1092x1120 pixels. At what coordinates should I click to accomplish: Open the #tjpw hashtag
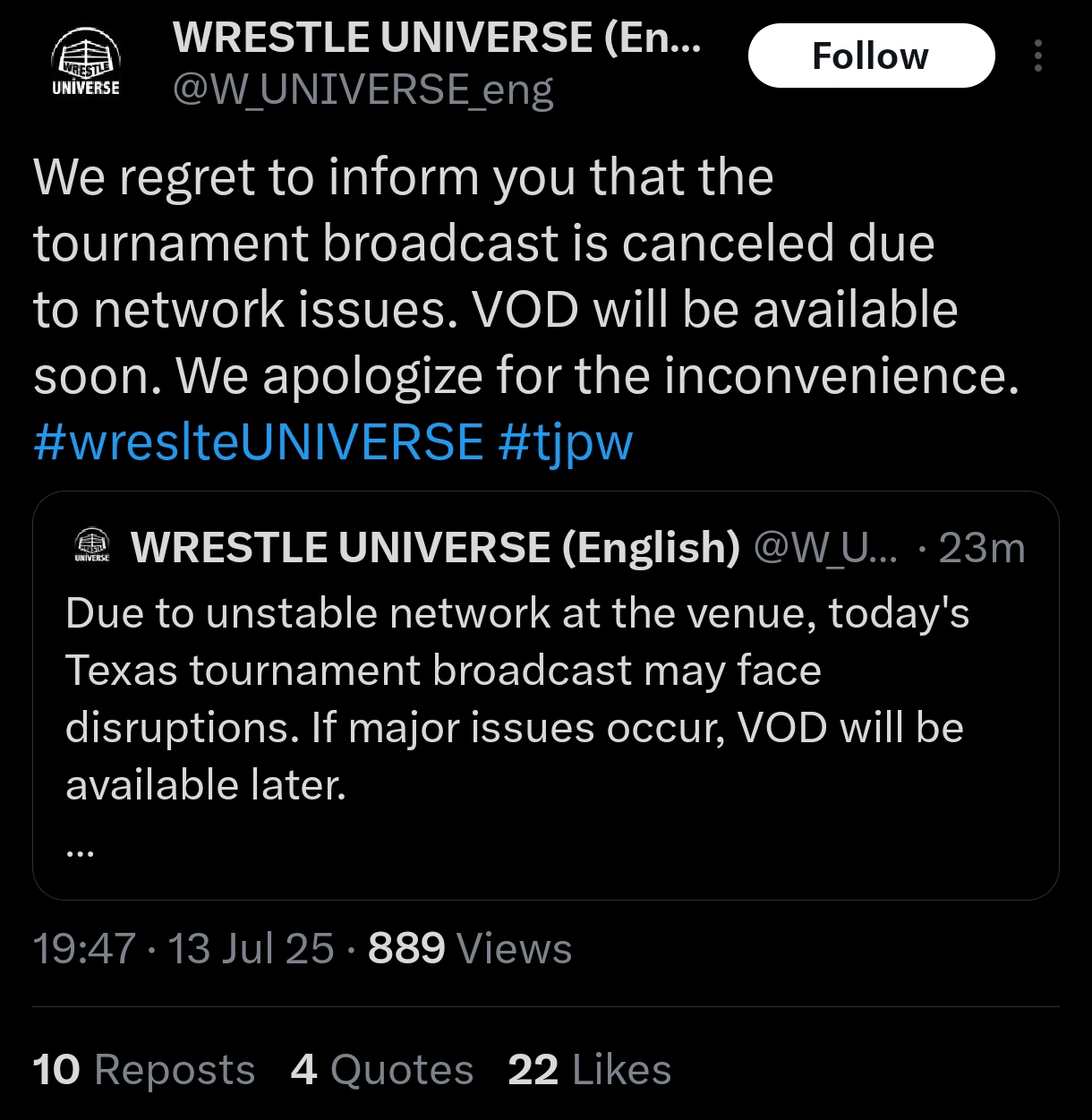[566, 441]
